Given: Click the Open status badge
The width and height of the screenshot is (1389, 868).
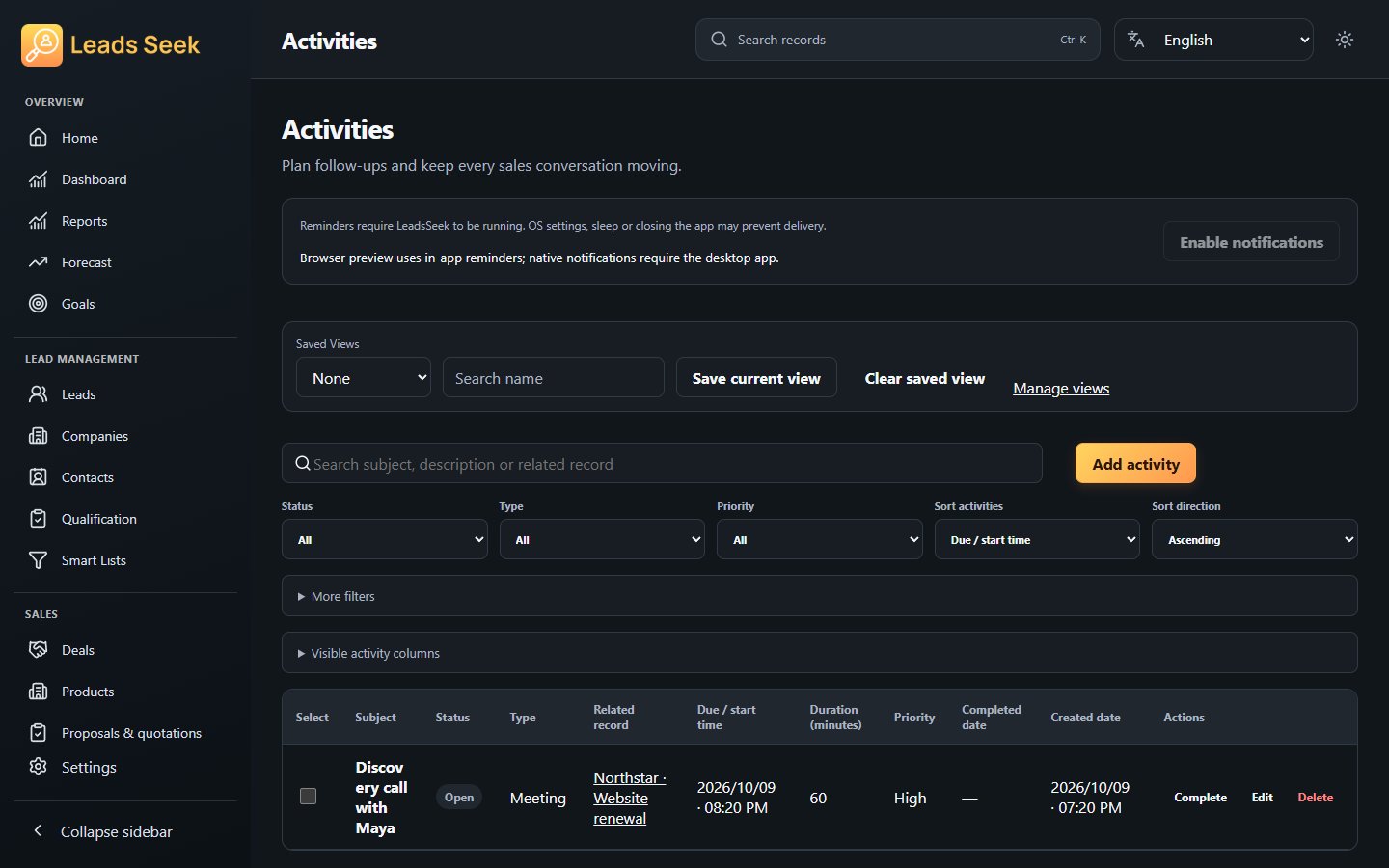Looking at the screenshot, I should pyautogui.click(x=459, y=798).
